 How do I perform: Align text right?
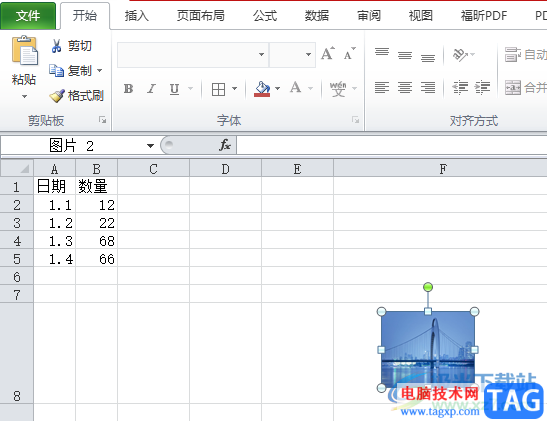(428, 87)
